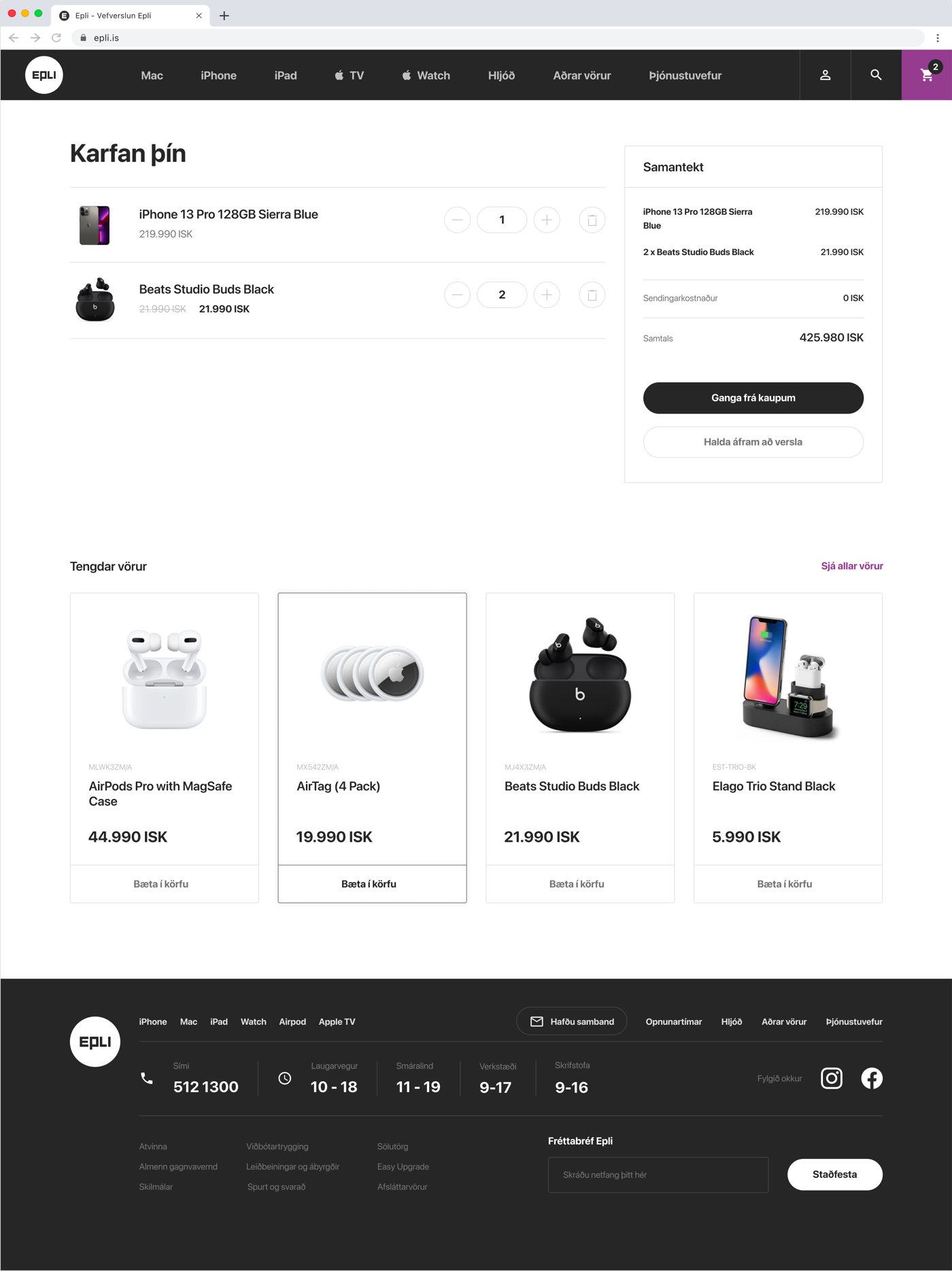
Task: Click the Epli logo in header
Action: pos(44,75)
